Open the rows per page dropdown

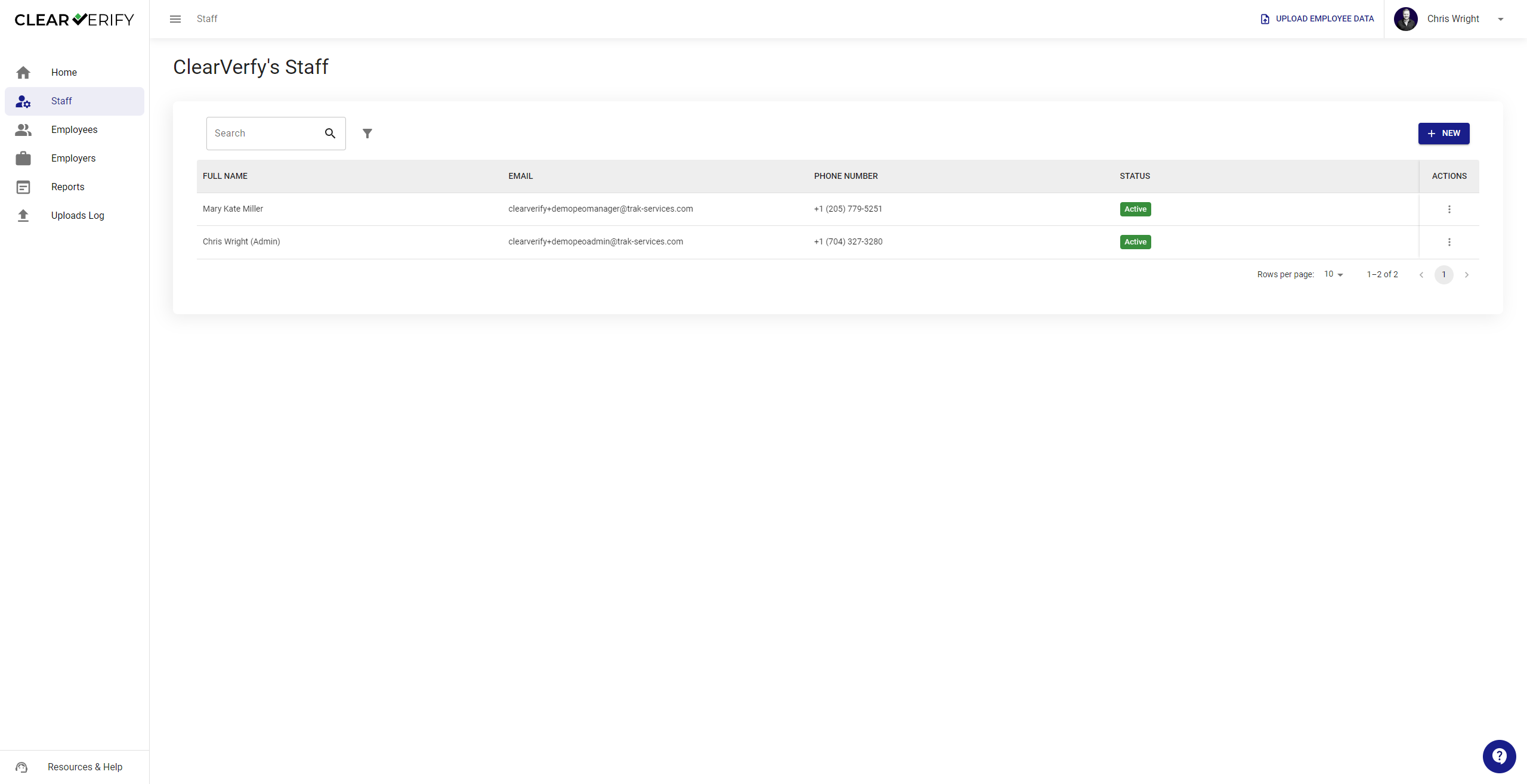1334,274
